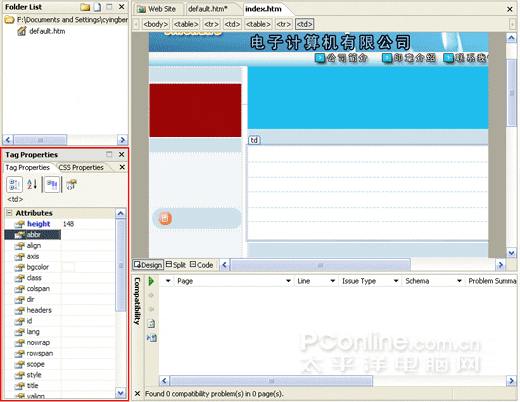
Task: Select the <body> tag in quick tag selector
Action: click(x=155, y=24)
